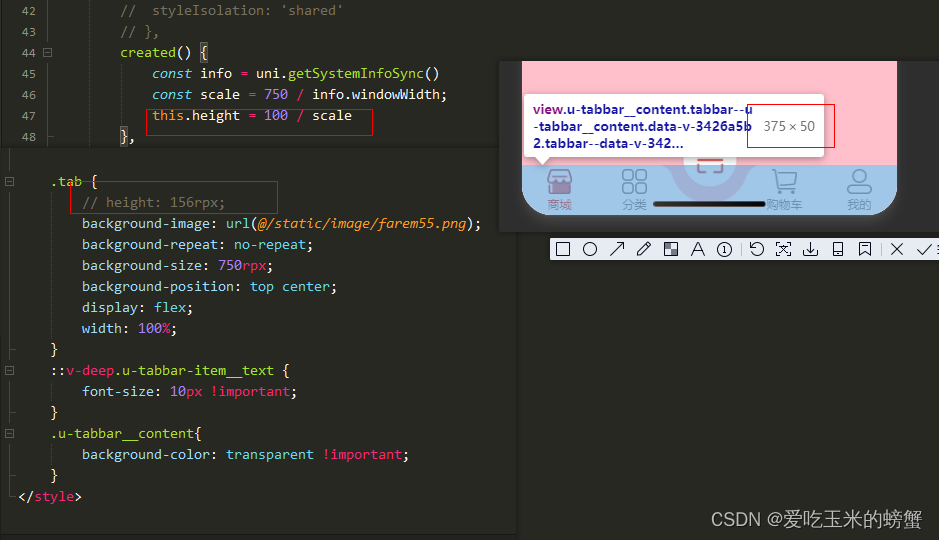The image size is (939, 540).
Task: Tap the center scan button in tabbar
Action: (710, 165)
